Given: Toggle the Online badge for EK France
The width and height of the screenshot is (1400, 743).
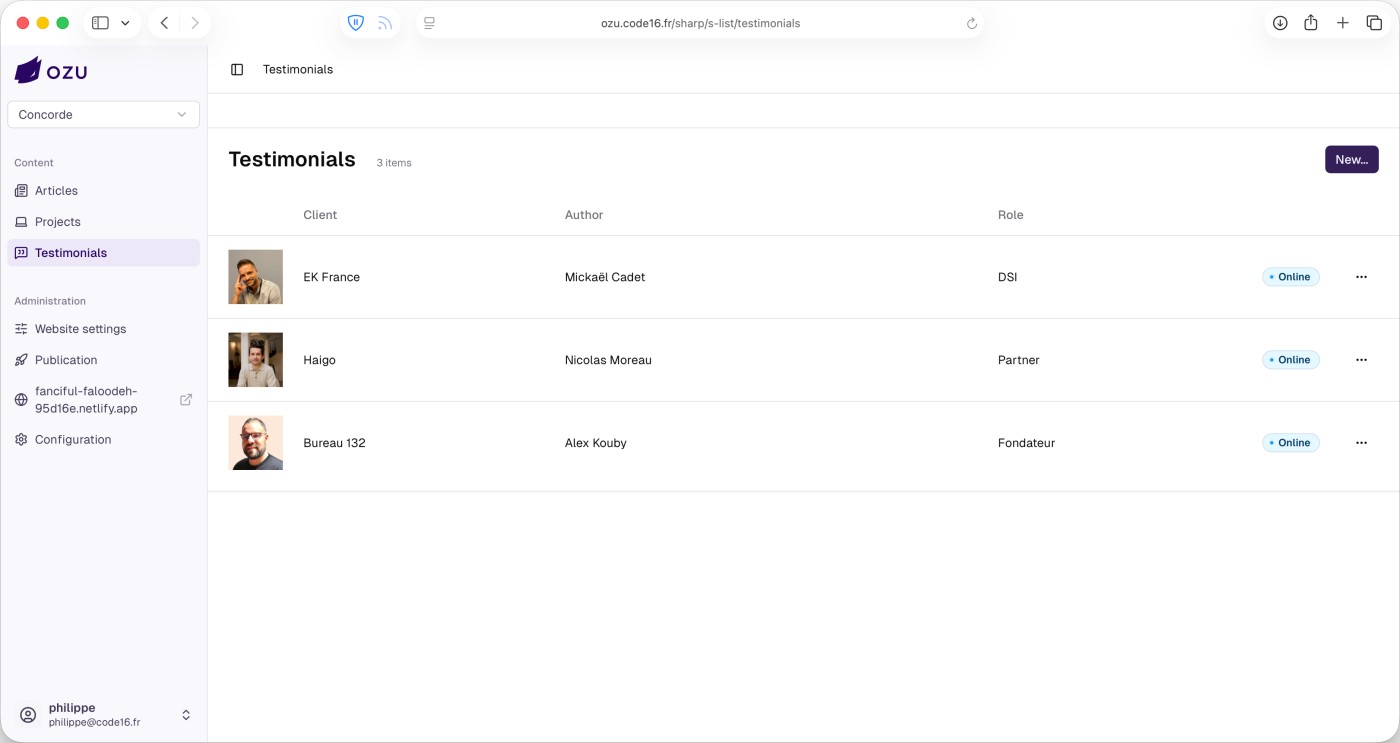Looking at the screenshot, I should 1290,276.
